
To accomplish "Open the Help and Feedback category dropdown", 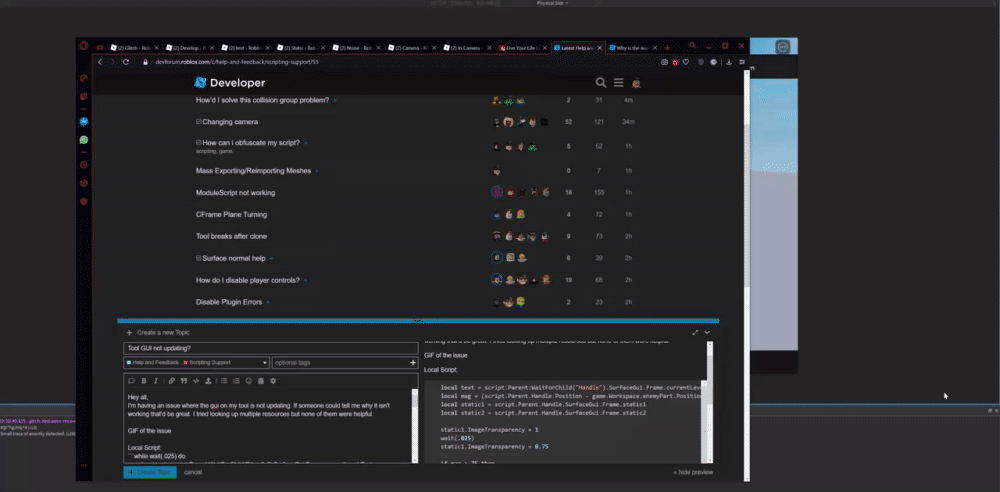I will click(x=196, y=362).
